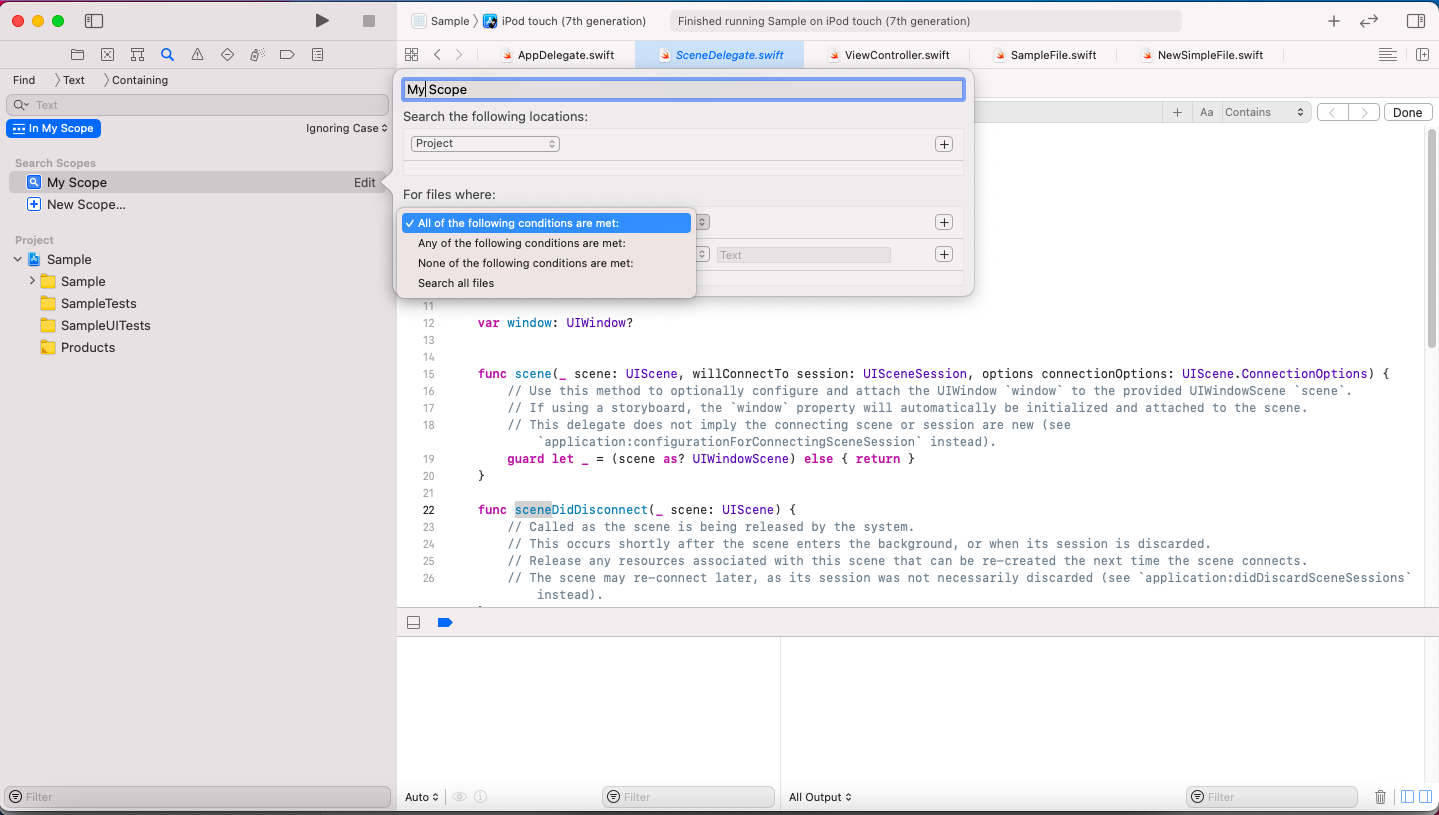Open the Find mode menu
The width and height of the screenshot is (1439, 815).
click(x=24, y=80)
